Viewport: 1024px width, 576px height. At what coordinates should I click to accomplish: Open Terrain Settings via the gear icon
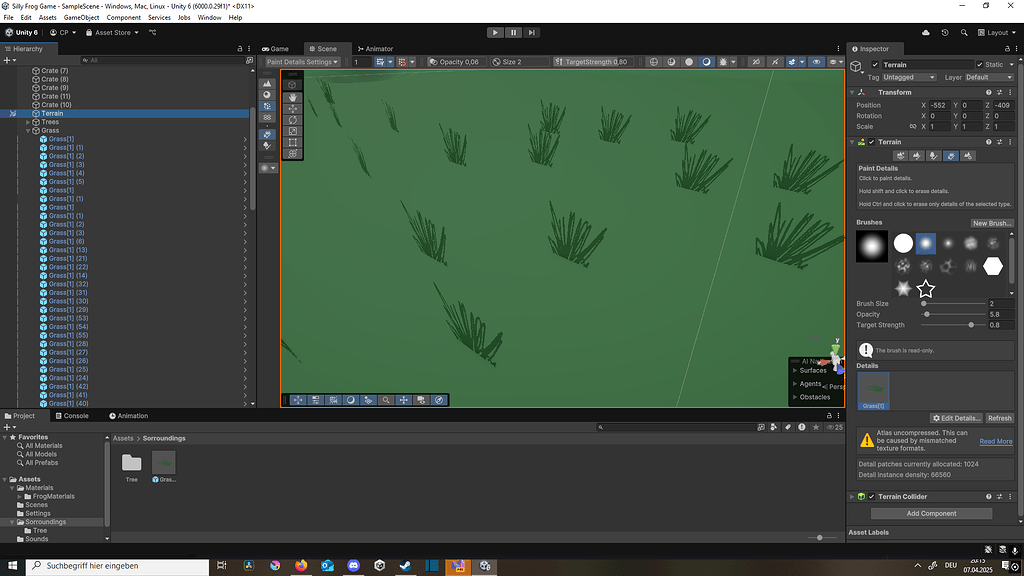pos(969,156)
